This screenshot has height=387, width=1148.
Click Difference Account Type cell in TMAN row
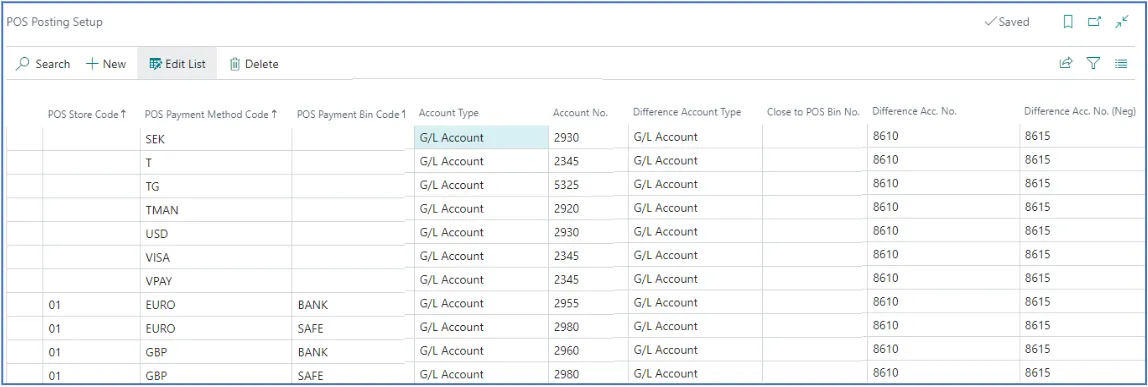pos(695,208)
